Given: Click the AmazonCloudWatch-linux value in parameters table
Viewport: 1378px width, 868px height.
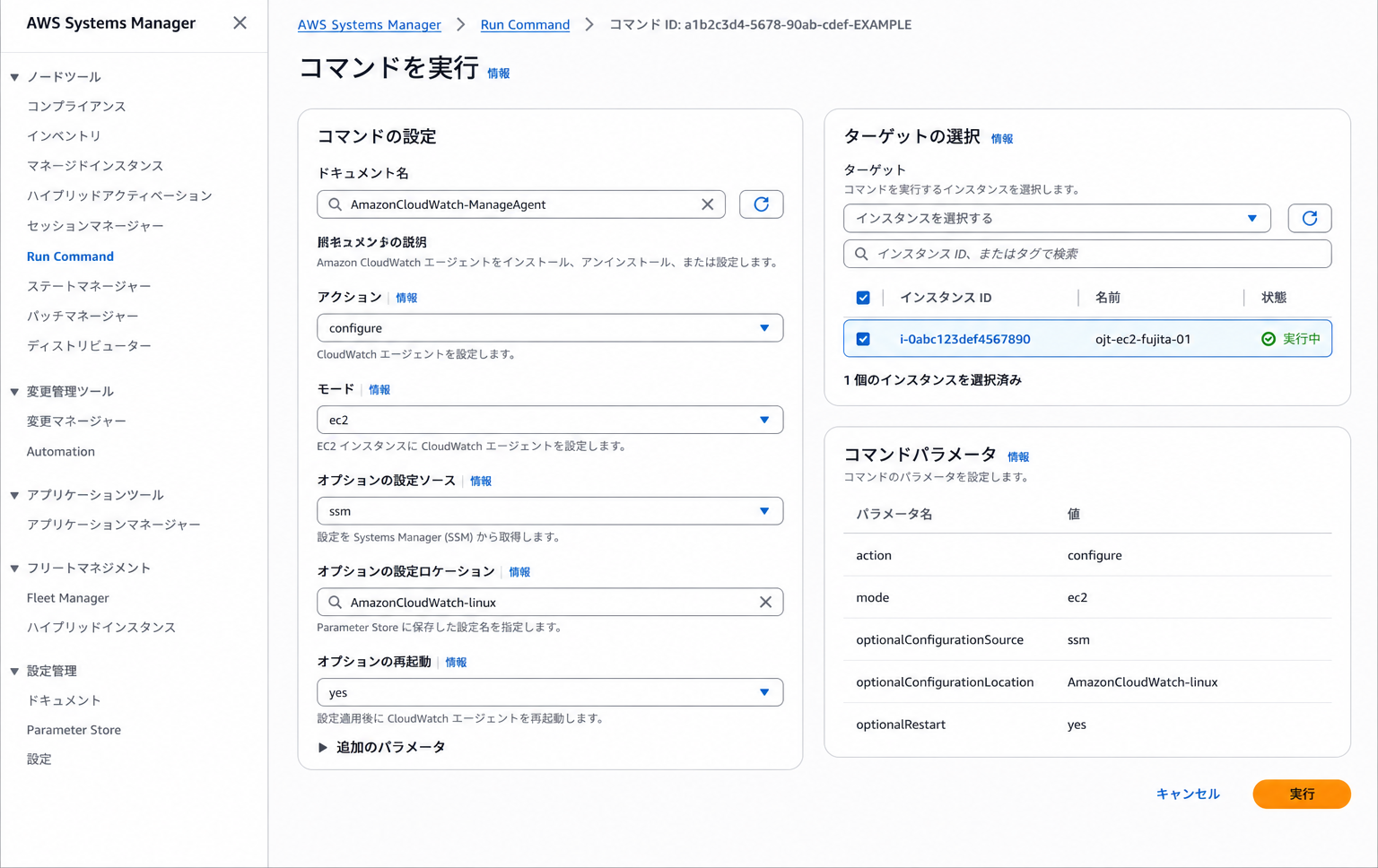Looking at the screenshot, I should [1142, 682].
